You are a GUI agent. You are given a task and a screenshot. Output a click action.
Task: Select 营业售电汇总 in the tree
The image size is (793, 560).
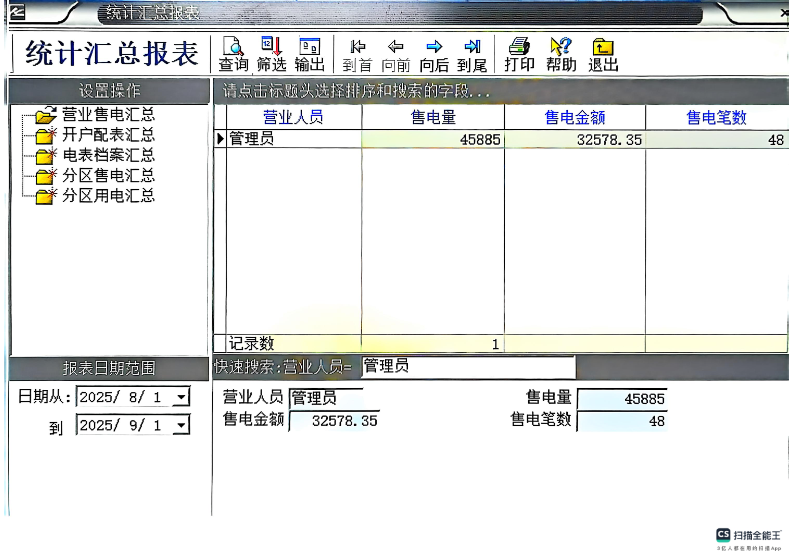point(108,115)
